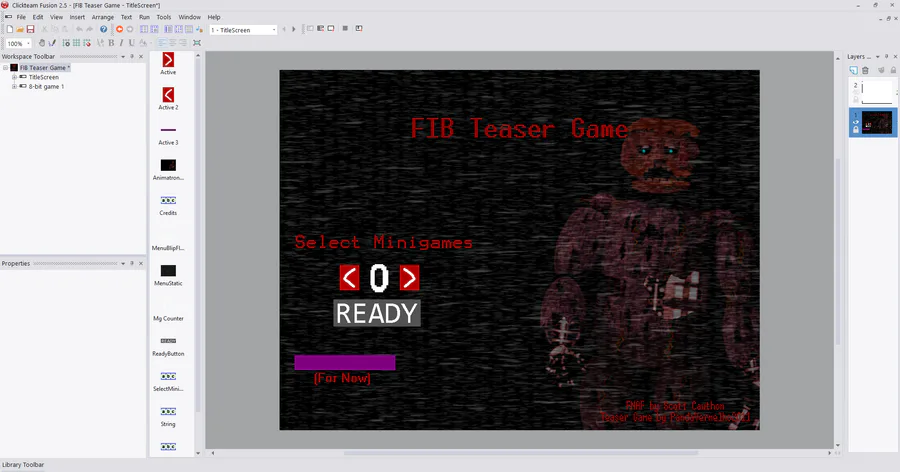Open the File menu
Image resolution: width=900 pixels, height=472 pixels.
[21, 17]
